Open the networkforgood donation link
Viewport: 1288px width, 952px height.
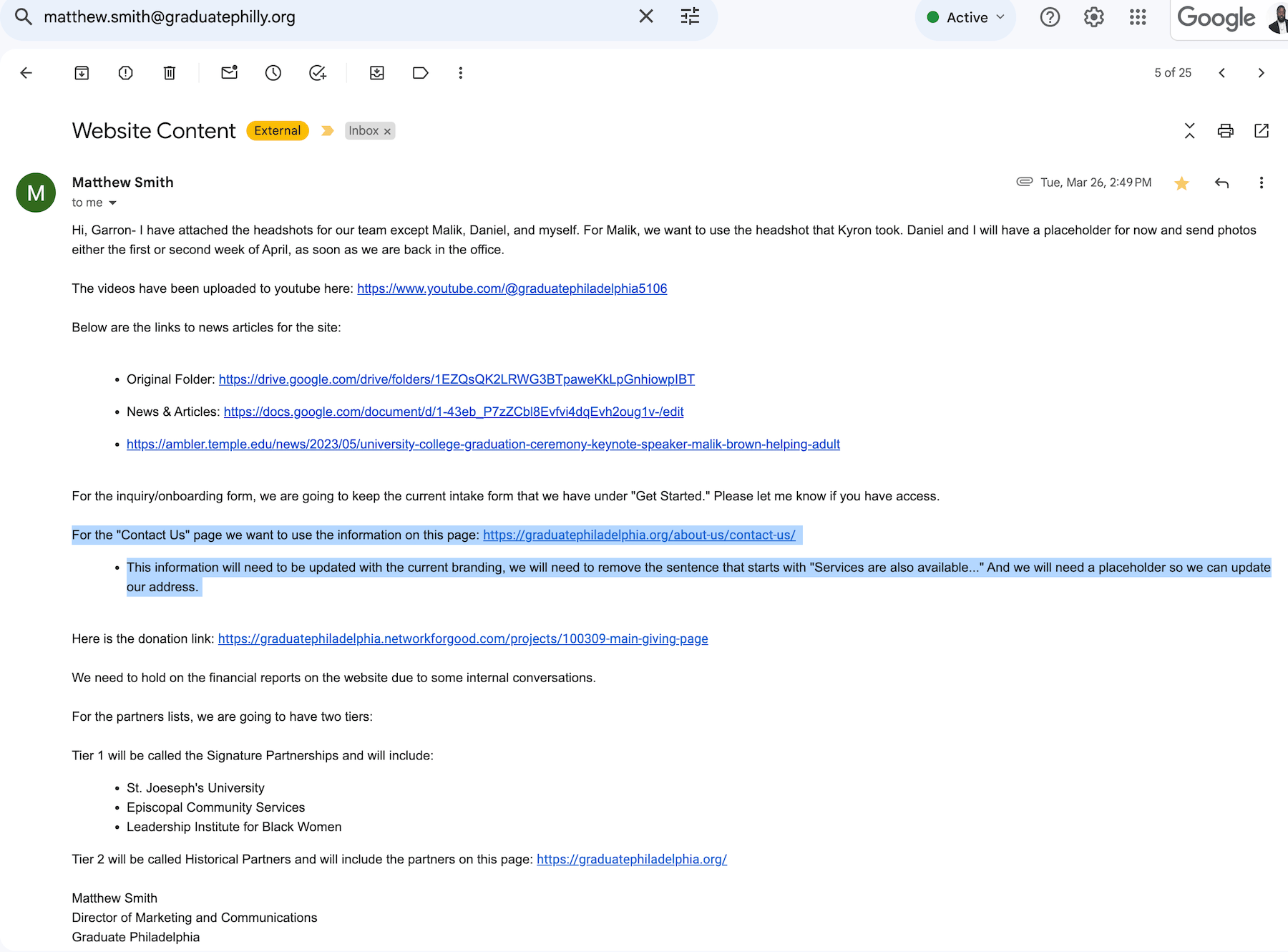463,639
